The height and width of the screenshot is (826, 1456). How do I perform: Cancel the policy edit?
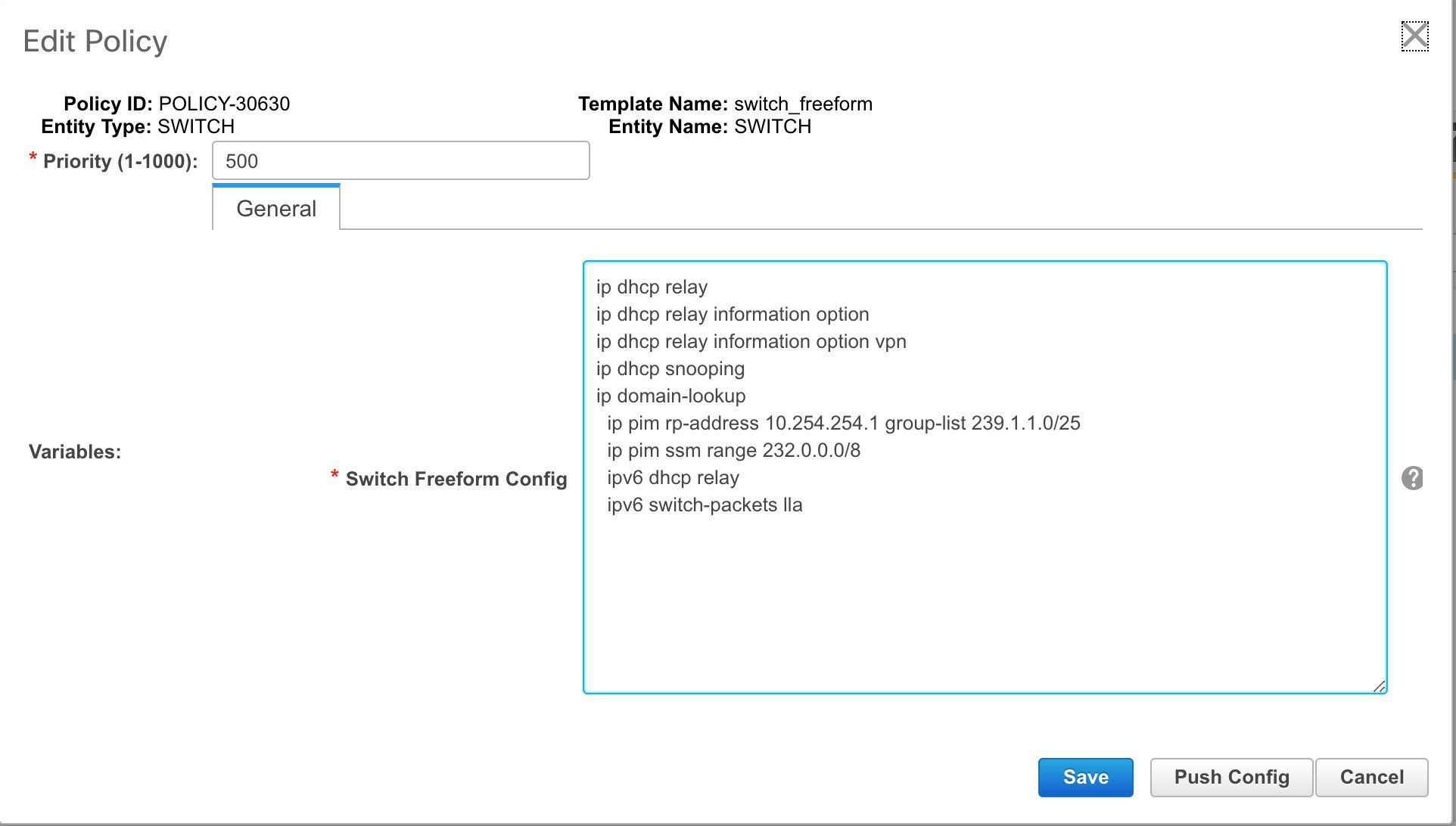click(1371, 777)
